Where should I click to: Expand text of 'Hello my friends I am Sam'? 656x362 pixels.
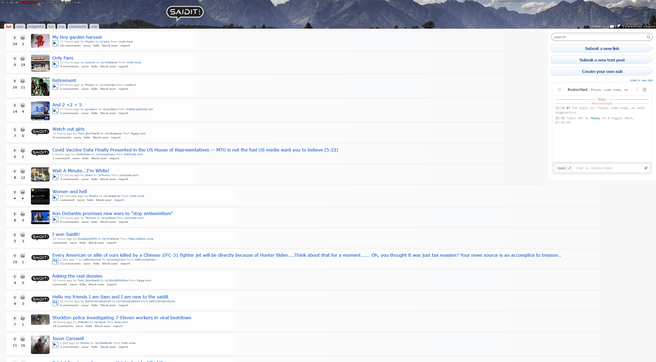[55, 303]
